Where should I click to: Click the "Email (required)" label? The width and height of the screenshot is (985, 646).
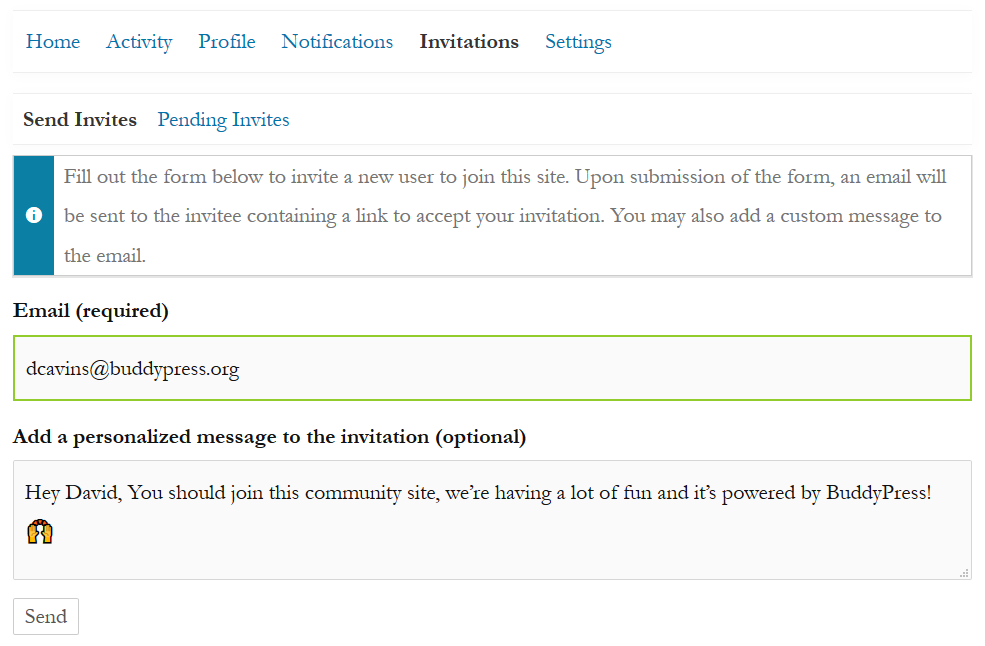coord(91,311)
